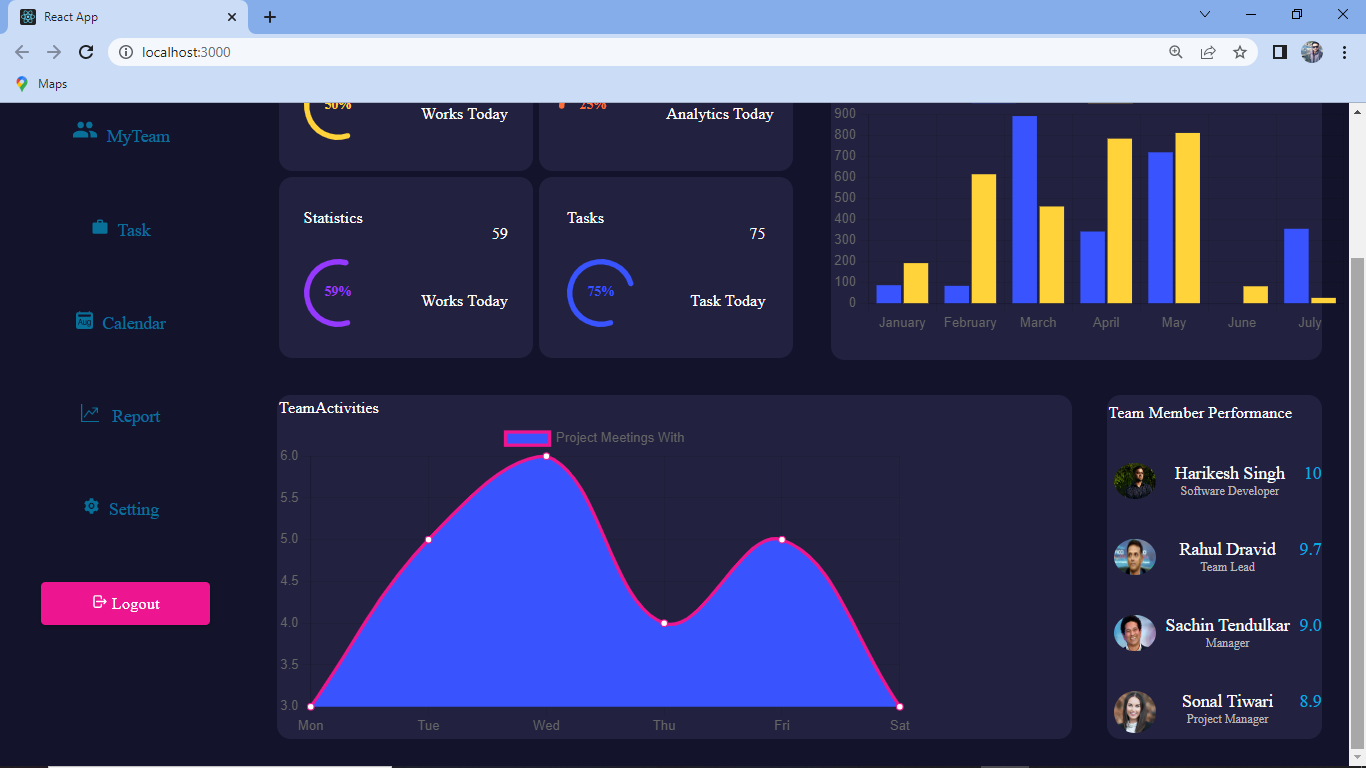Click the TeamActivities heading
The height and width of the screenshot is (768, 1366).
[x=329, y=408]
